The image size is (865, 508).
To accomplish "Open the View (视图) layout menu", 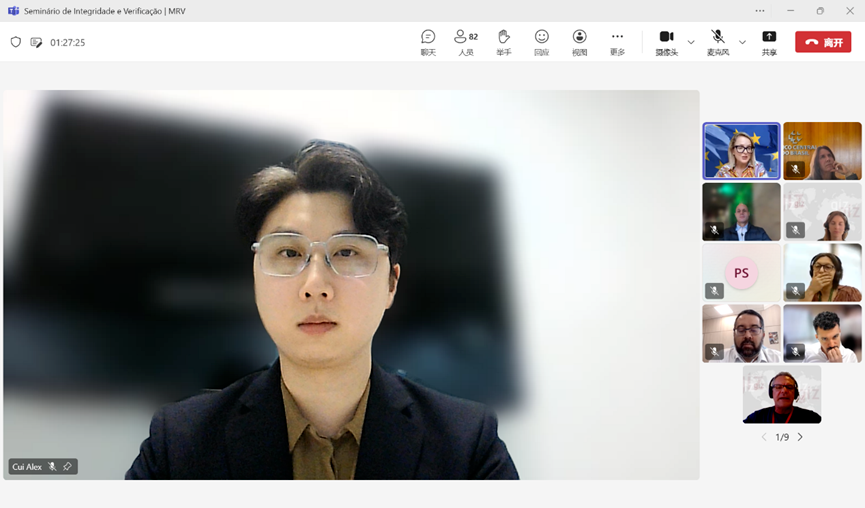I will (579, 41).
